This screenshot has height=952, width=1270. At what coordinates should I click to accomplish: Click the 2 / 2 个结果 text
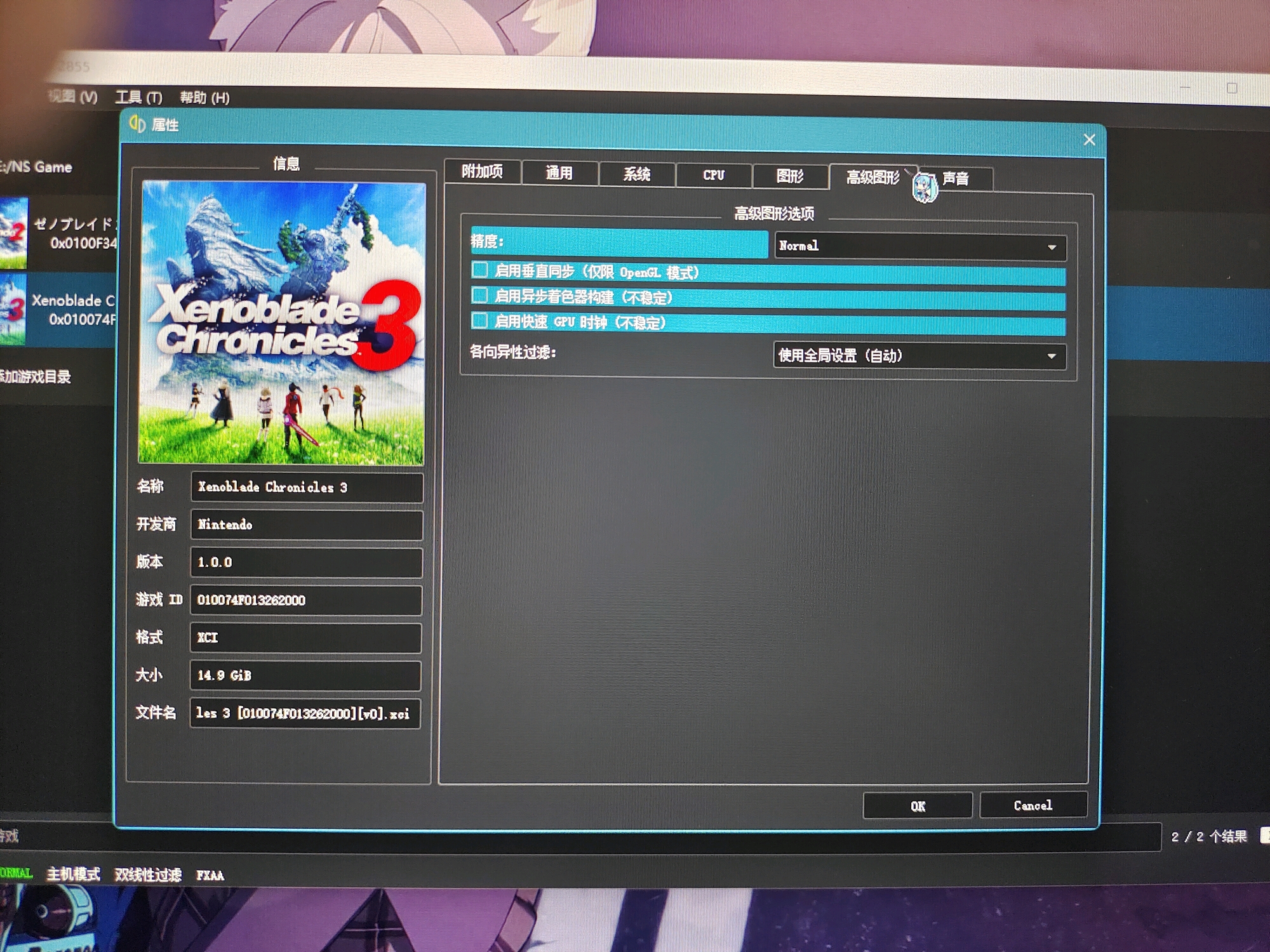click(1209, 836)
